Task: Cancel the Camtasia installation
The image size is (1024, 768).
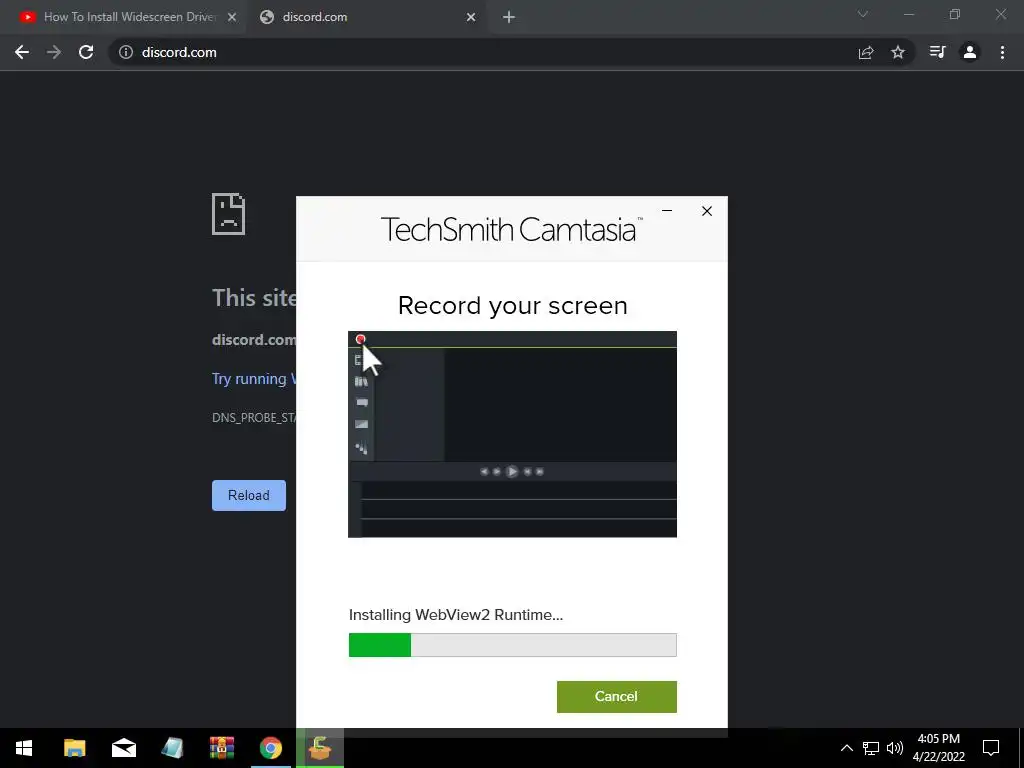Action: pos(616,696)
